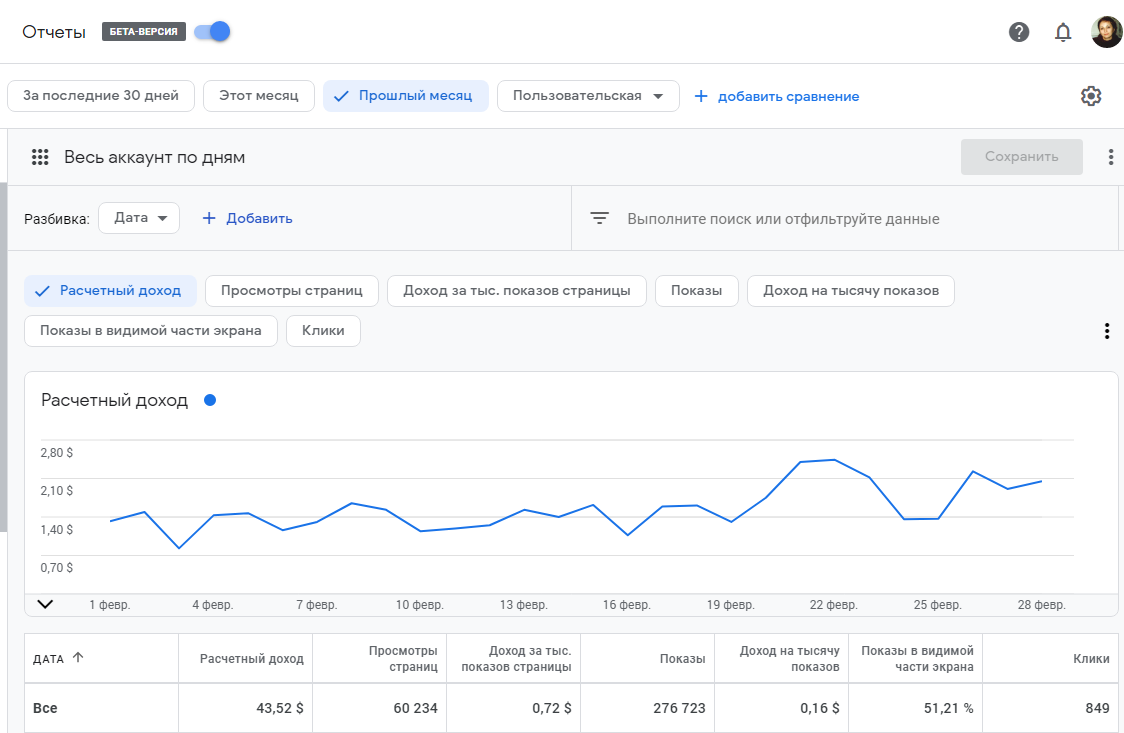Click the filter icon in search bar

click(x=599, y=218)
